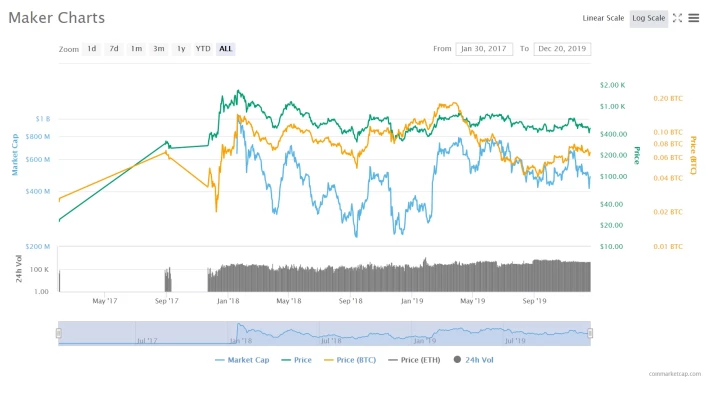This screenshot has height=396, width=710.
Task: Click the coinmarketcap.com credit link
Action: (x=675, y=374)
